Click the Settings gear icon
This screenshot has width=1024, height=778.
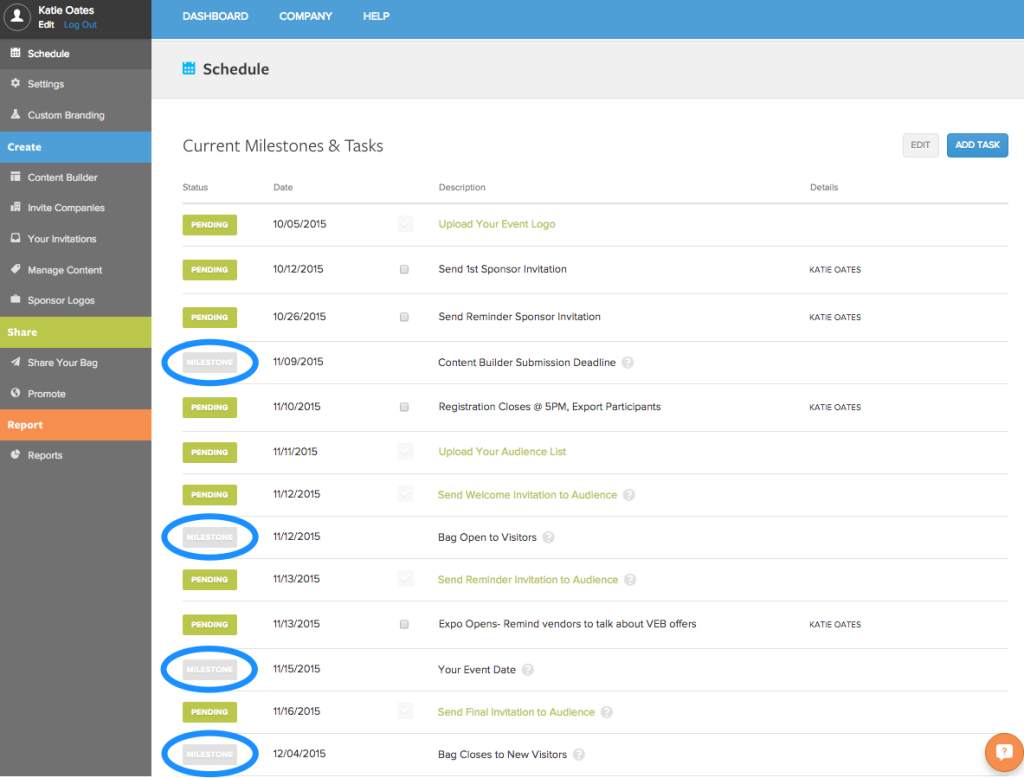click(15, 84)
